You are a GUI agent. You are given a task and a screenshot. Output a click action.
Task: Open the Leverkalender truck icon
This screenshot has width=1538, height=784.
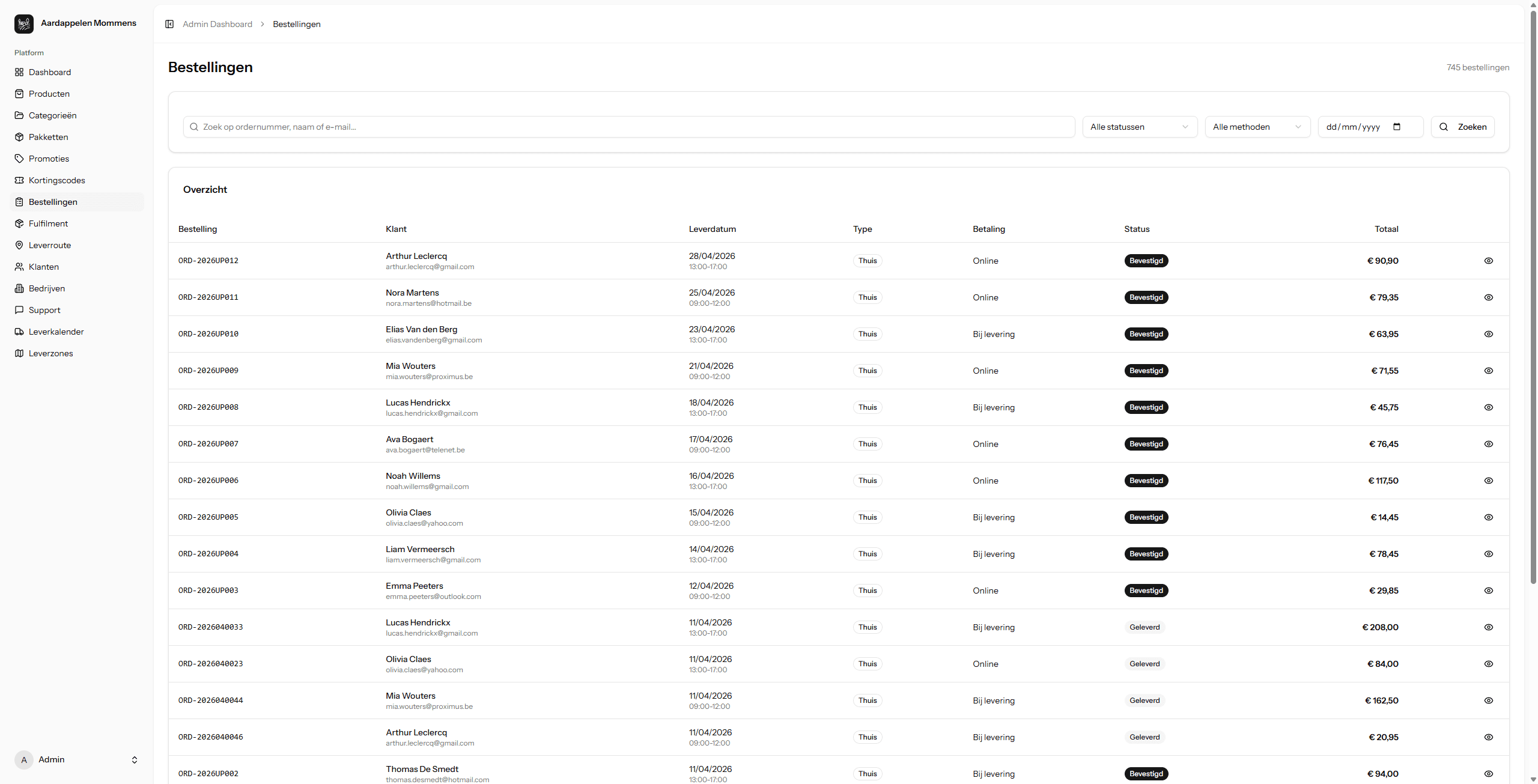[19, 332]
